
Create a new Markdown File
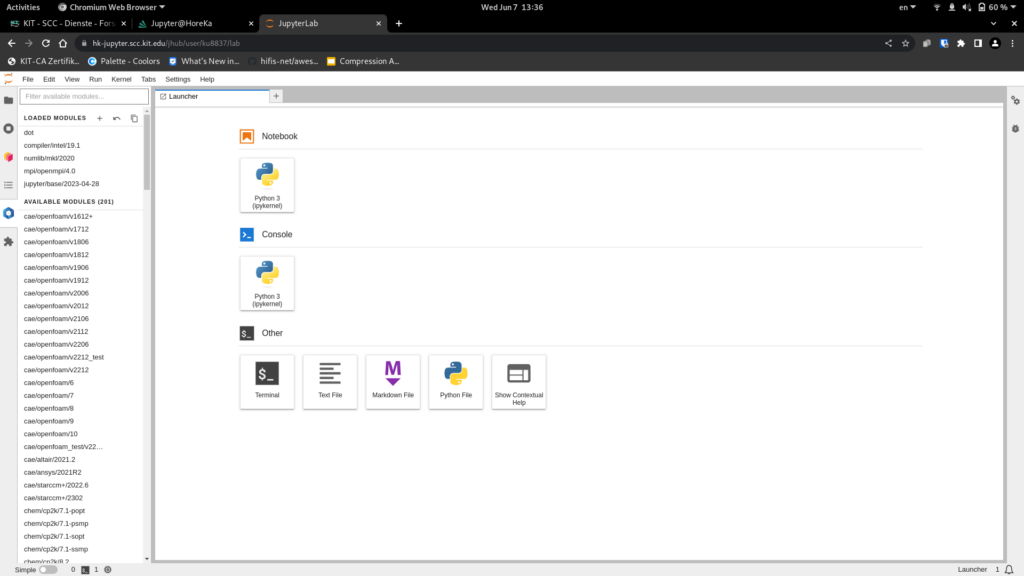tap(393, 381)
